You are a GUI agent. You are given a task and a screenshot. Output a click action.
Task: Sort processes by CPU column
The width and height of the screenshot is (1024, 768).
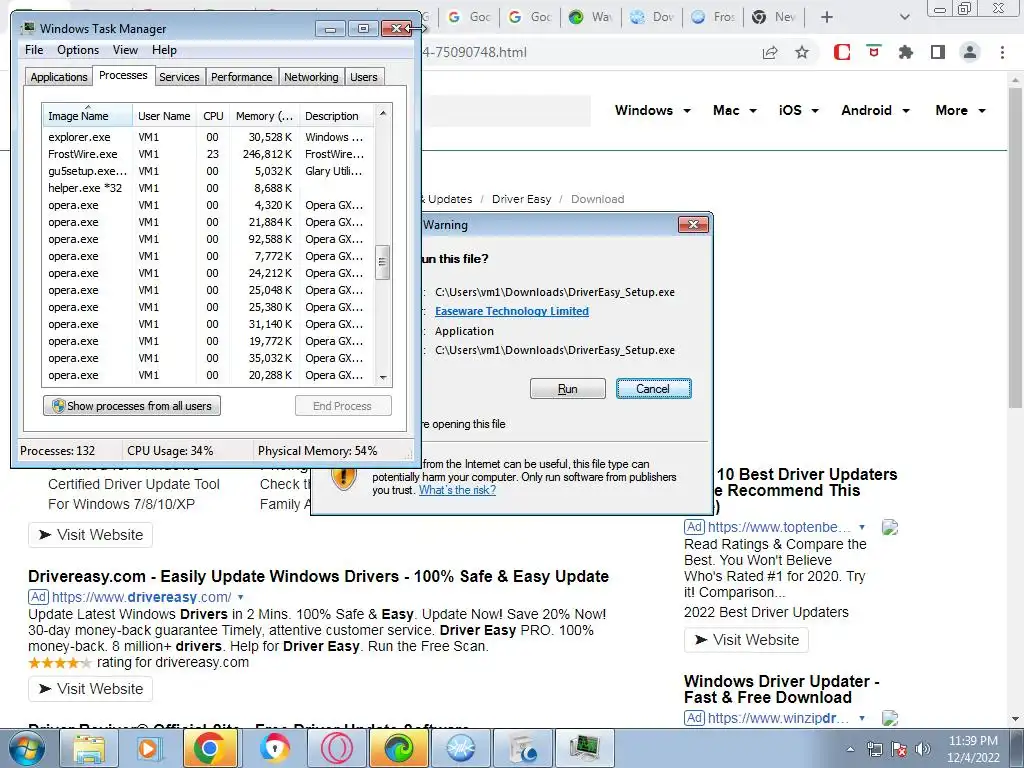pos(213,116)
